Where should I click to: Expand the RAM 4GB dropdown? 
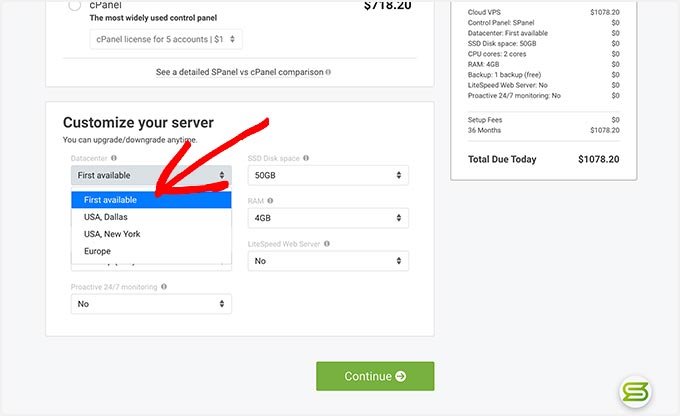(x=328, y=218)
